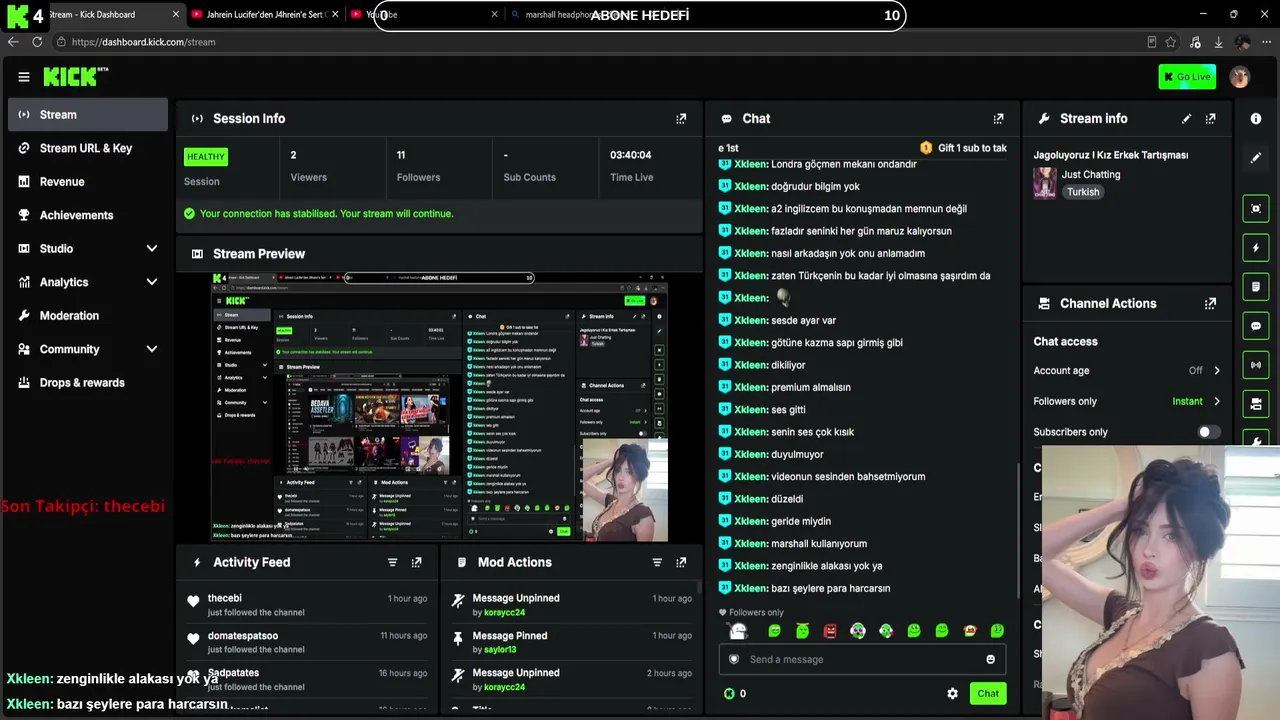The image size is (1280, 720).
Task: Edit stream info with the pencil in the Stream info header
Action: tap(1186, 118)
